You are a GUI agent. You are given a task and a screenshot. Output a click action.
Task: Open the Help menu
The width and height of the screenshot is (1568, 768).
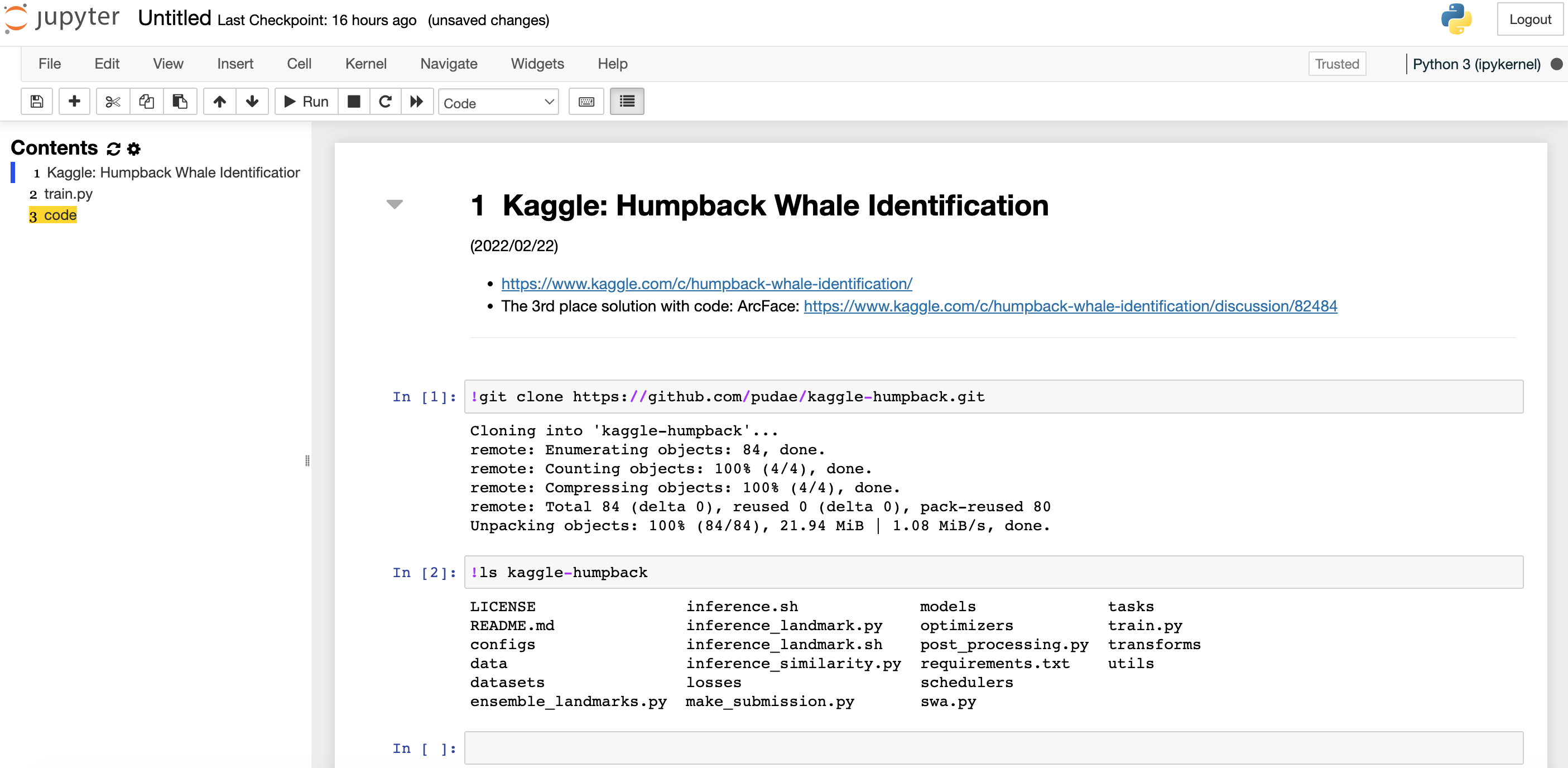pyautogui.click(x=612, y=64)
